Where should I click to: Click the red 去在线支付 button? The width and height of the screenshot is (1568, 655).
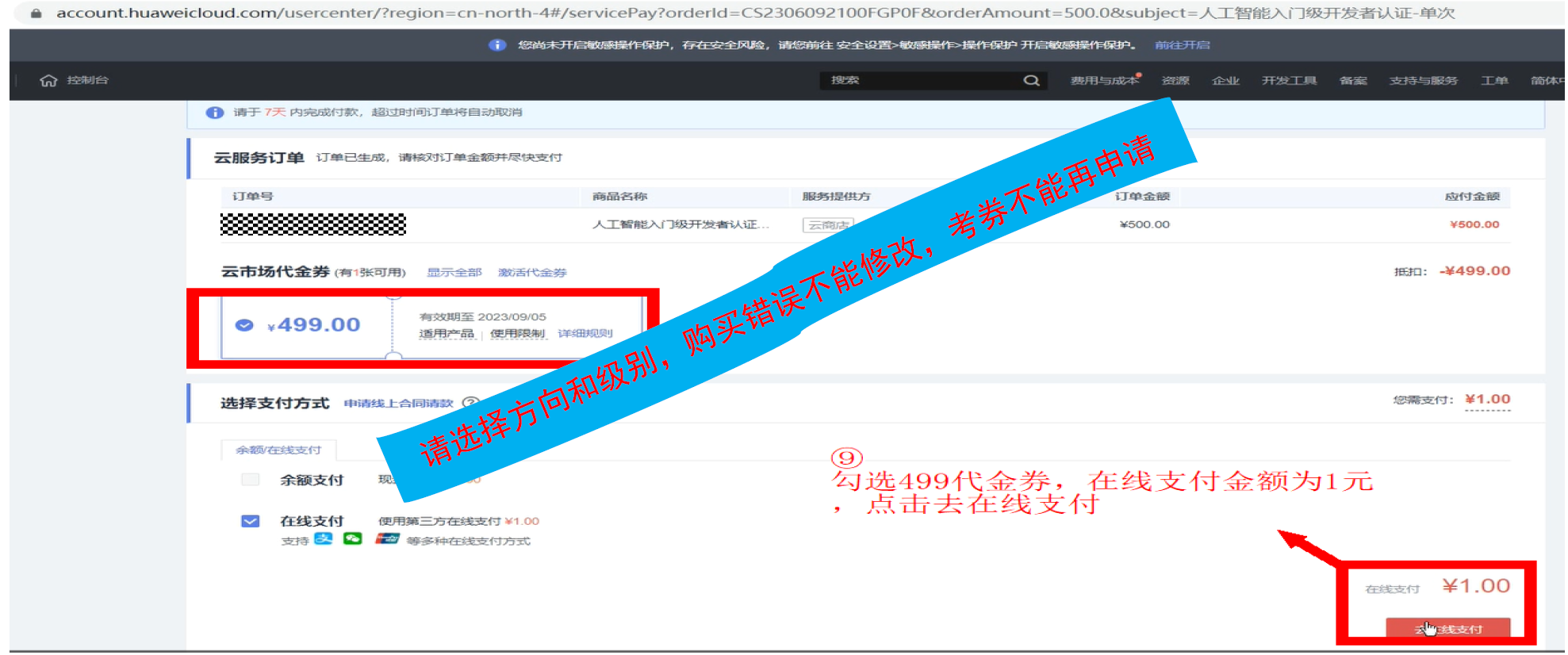1447,628
